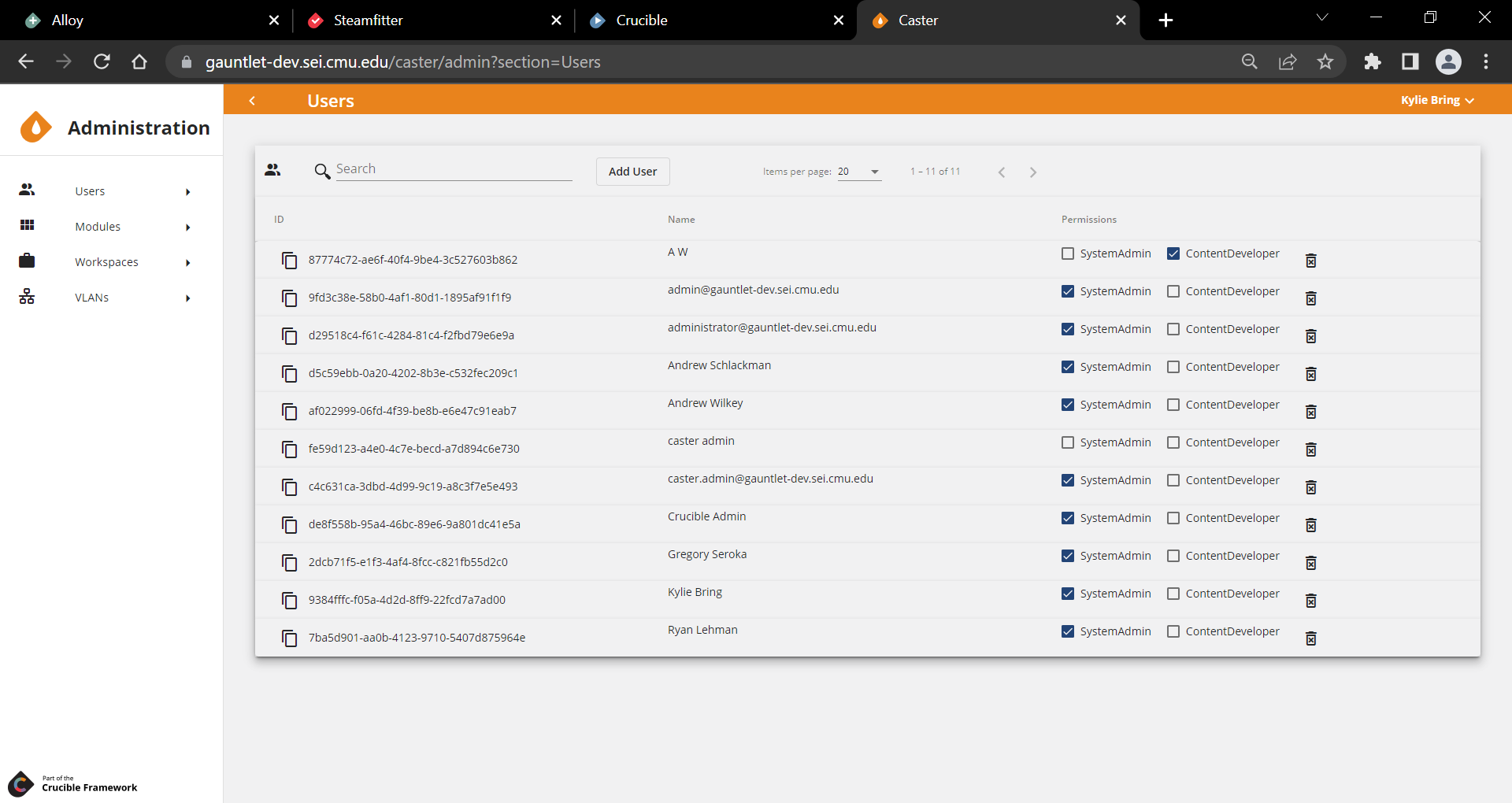
Task: Switch to the Steamfitter browser tab
Action: (x=368, y=20)
